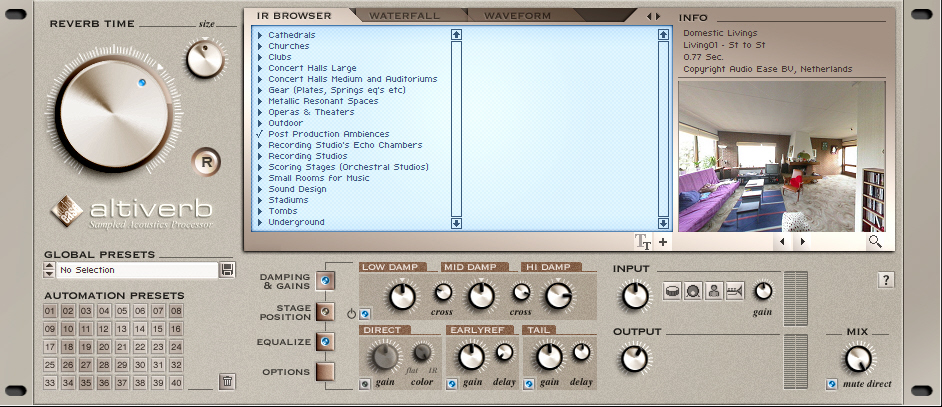Toggle the Tail gain LED button
942x407 pixels.
pos(529,384)
